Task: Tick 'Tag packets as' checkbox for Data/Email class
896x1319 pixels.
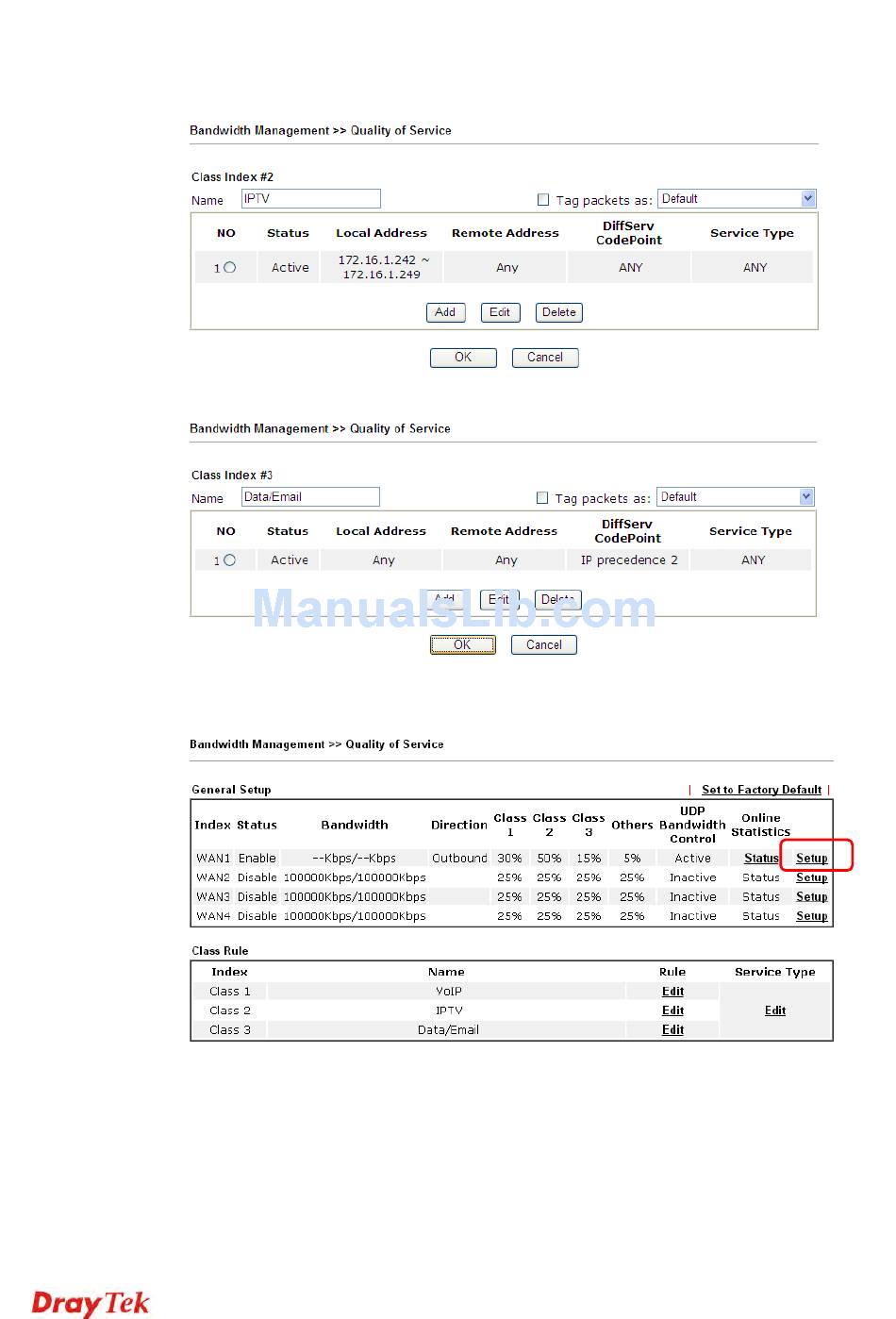Action: point(541,498)
